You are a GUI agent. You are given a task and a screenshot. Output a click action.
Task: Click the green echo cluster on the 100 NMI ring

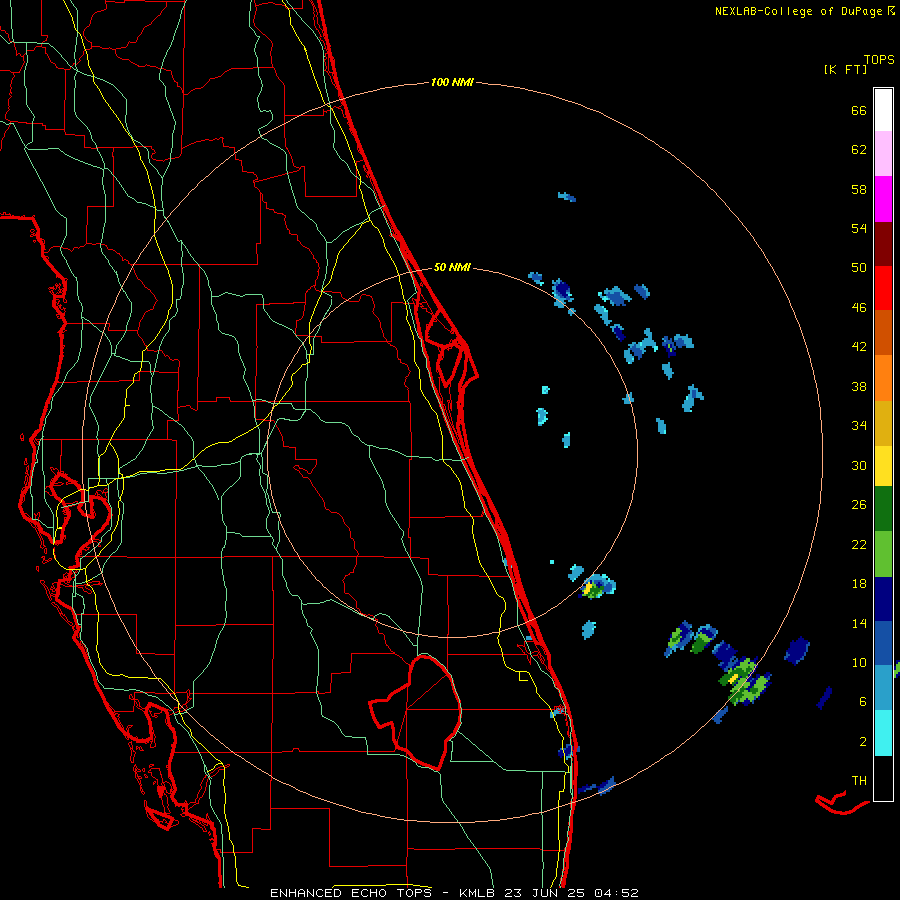click(x=744, y=682)
